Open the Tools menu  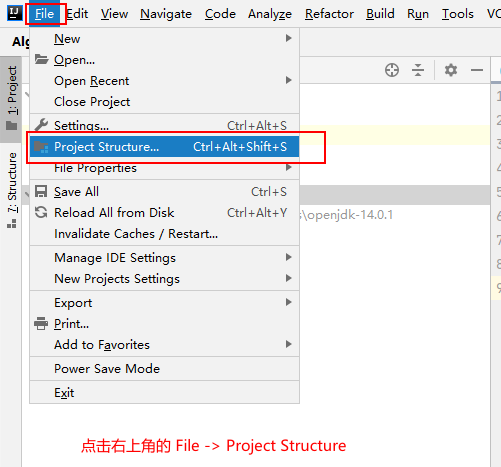[x=457, y=14]
